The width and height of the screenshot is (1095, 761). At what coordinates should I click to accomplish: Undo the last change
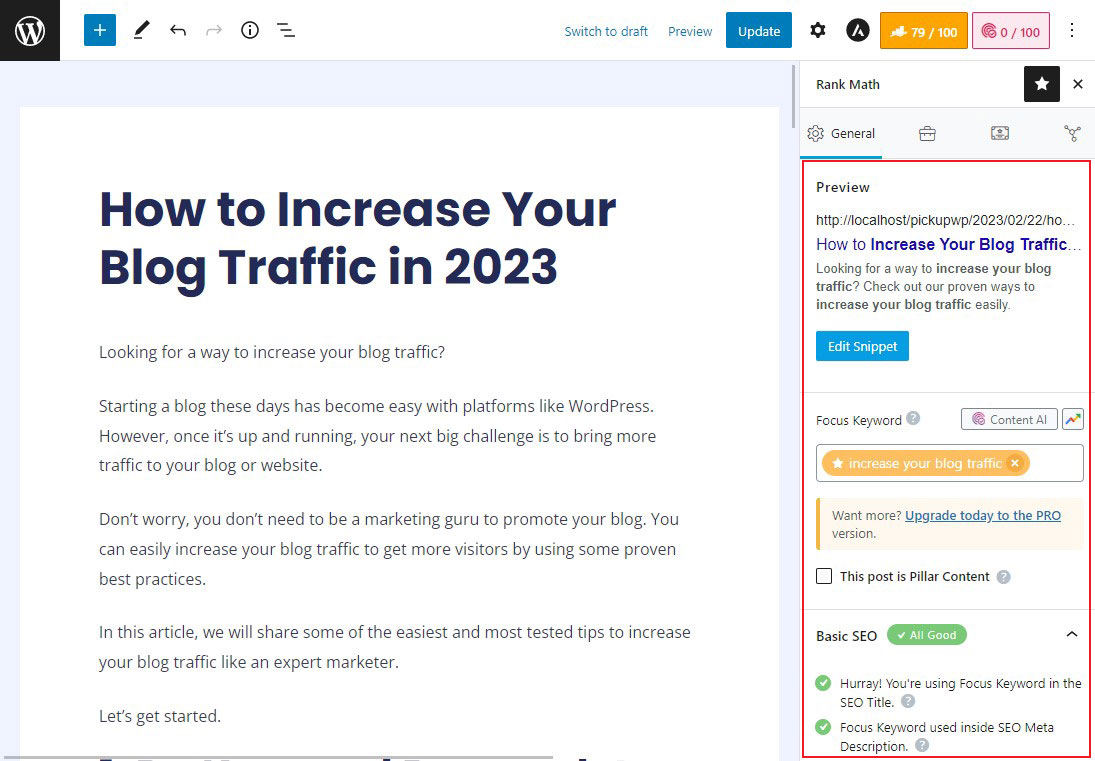(x=178, y=30)
